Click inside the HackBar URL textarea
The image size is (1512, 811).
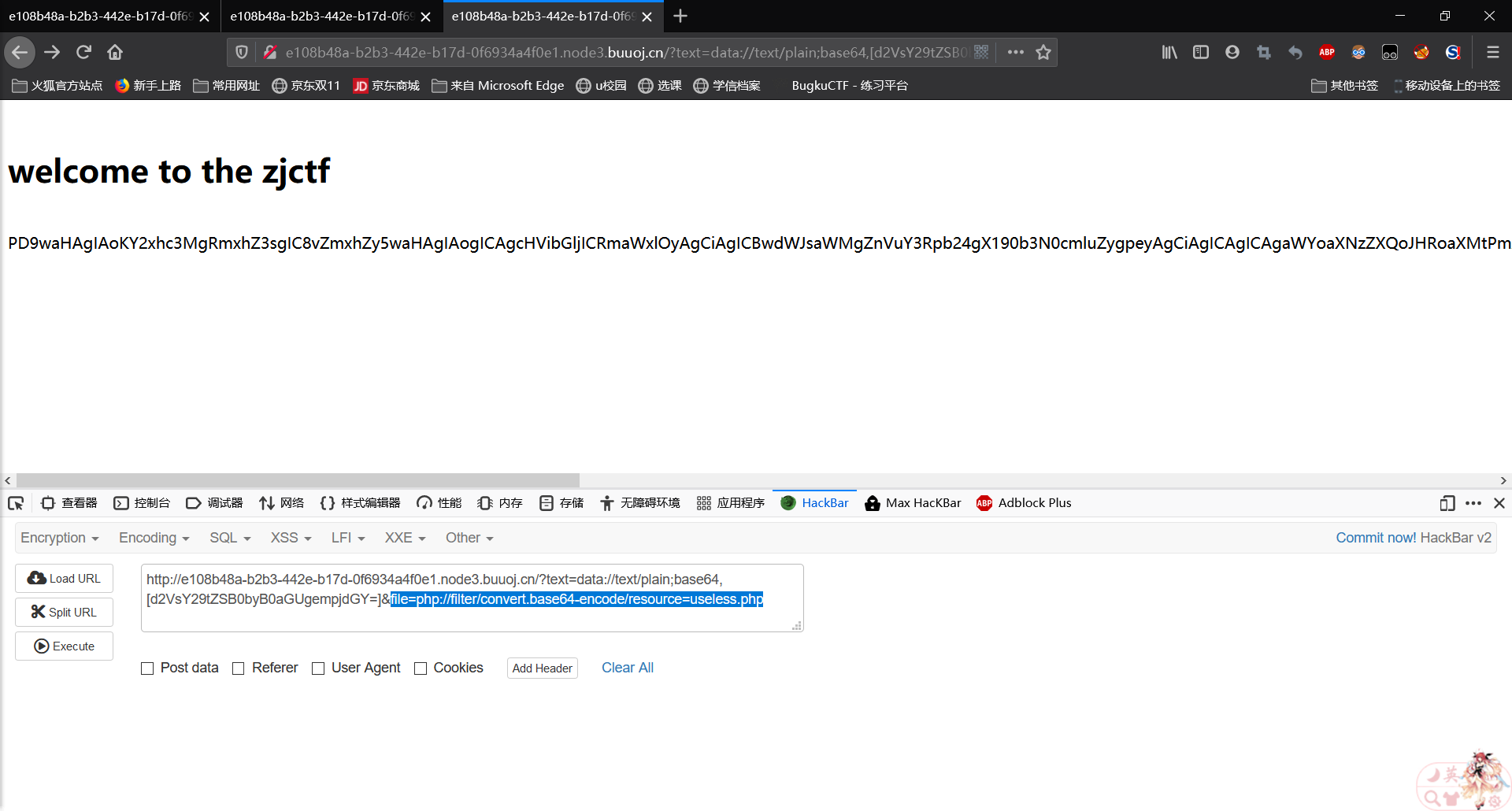[472, 598]
